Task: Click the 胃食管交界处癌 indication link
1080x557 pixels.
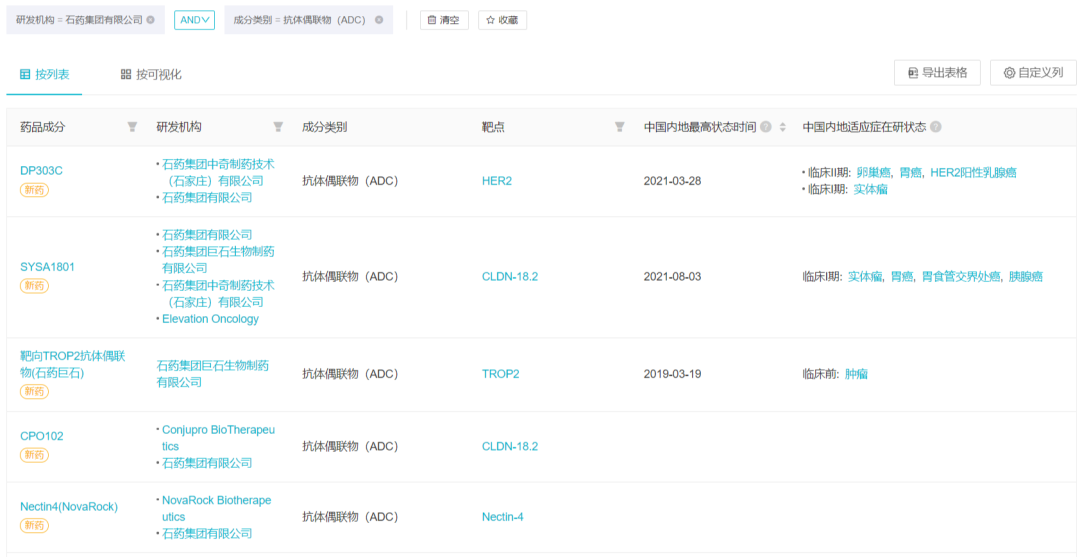Action: click(961, 277)
